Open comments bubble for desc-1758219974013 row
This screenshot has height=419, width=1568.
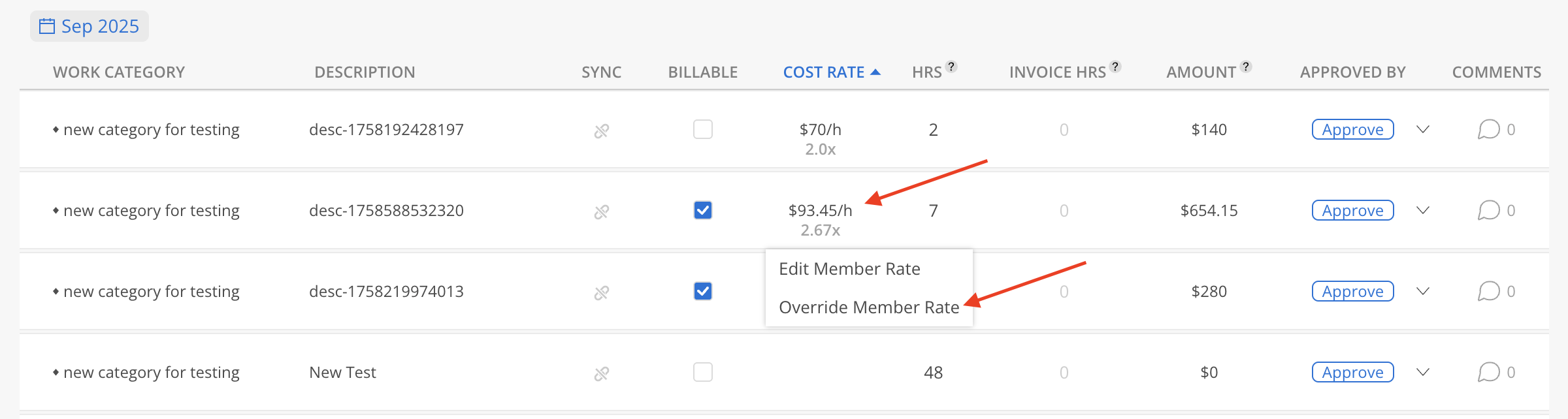[1488, 291]
